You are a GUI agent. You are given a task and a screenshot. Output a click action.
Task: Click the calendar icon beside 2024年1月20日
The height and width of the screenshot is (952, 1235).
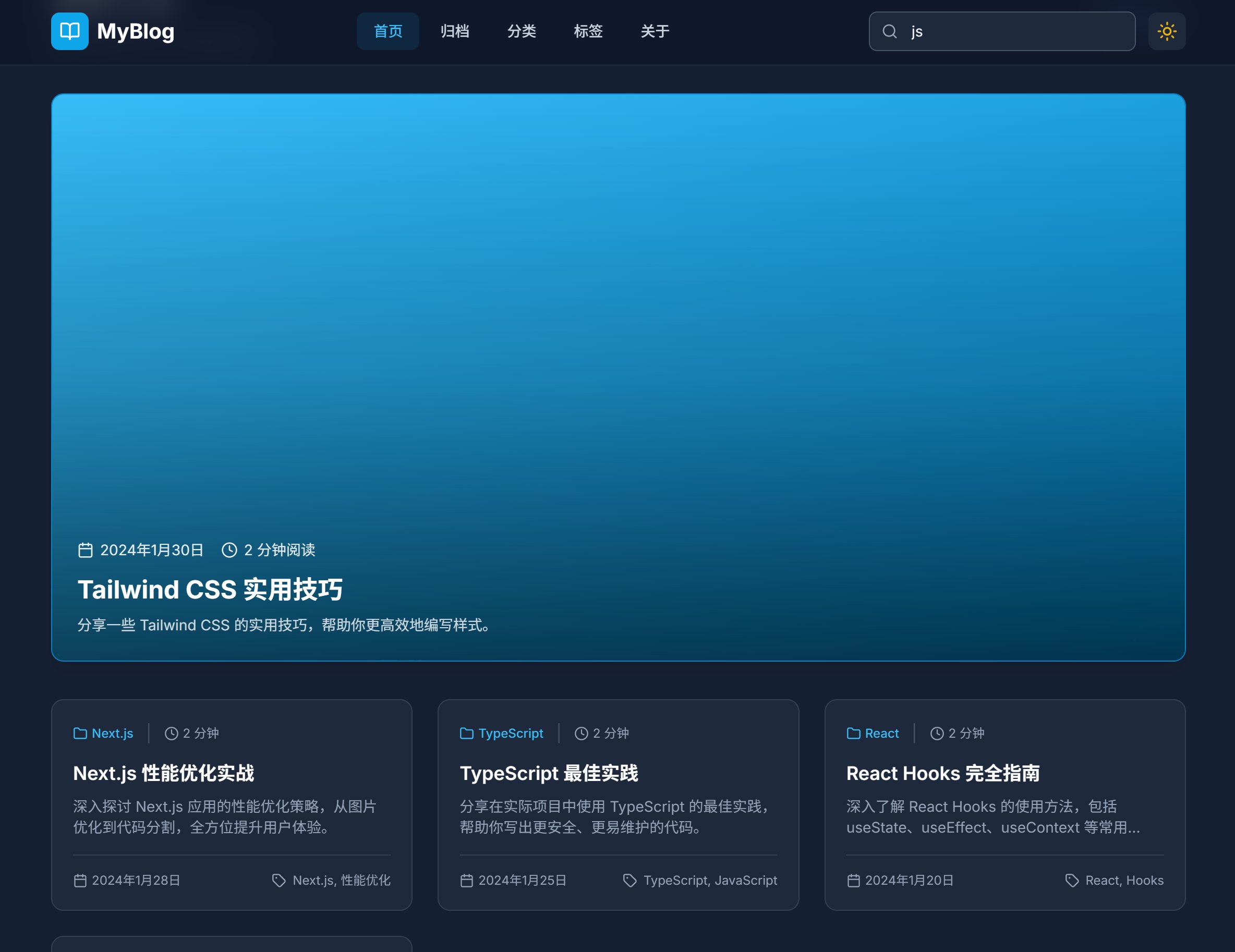coord(853,880)
